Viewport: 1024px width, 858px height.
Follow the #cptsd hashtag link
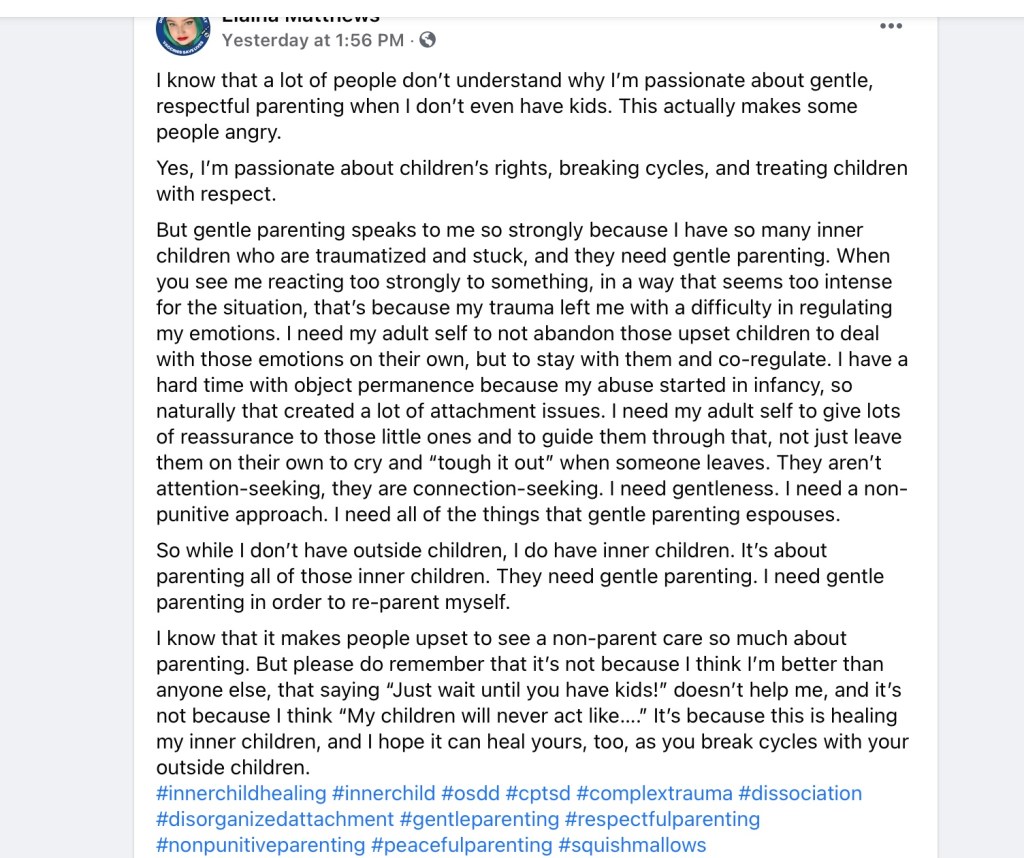tap(538, 793)
